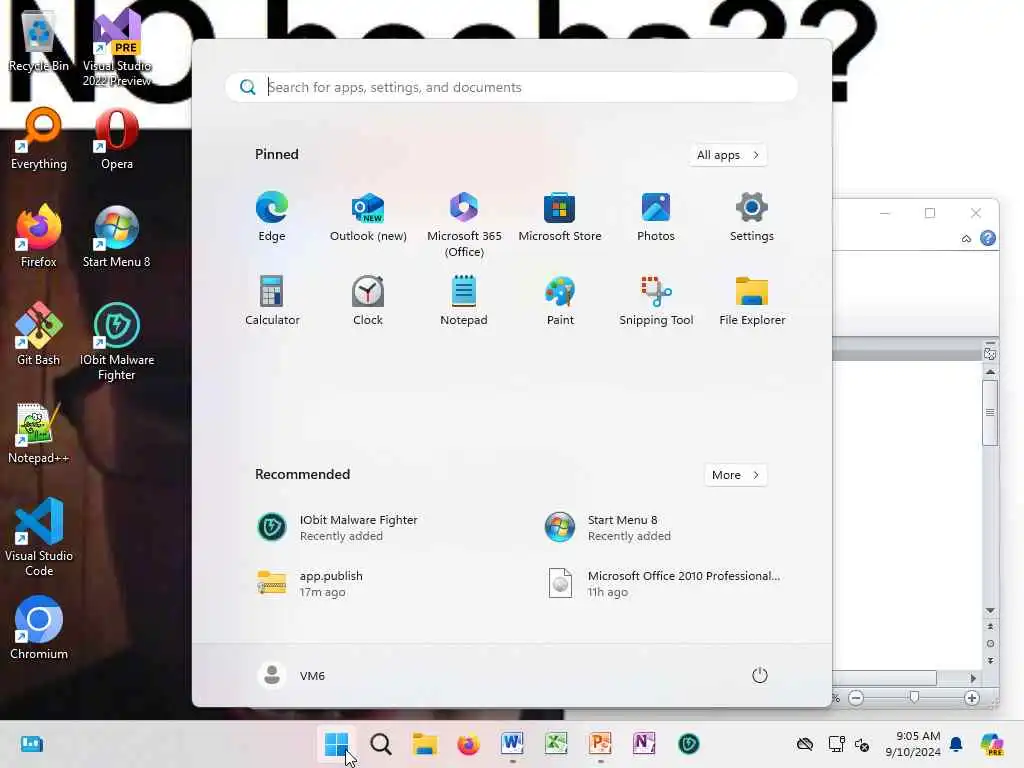This screenshot has width=1024, height=768.
Task: Select Everything desktop shortcut
Action: tap(39, 139)
